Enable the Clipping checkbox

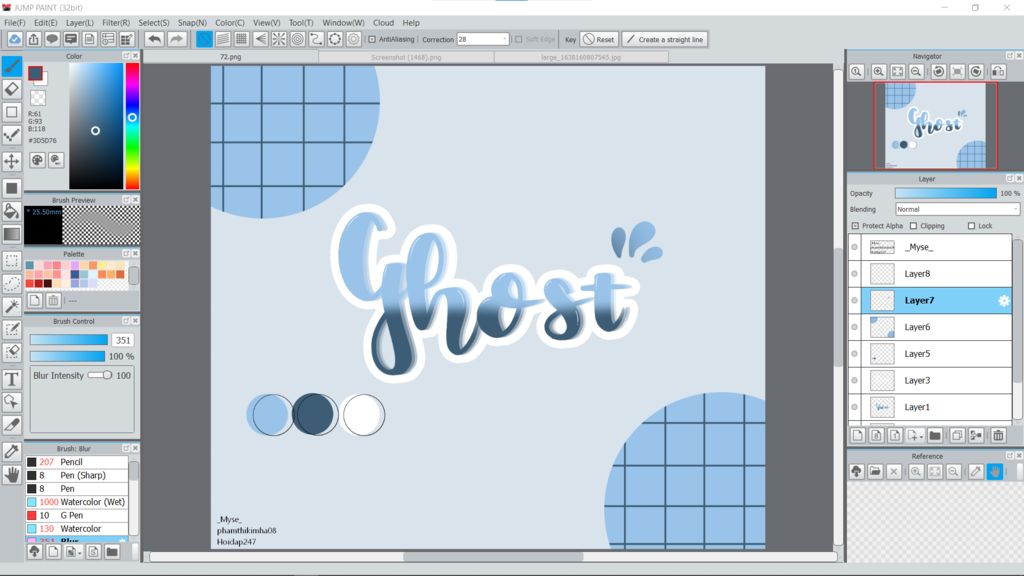[x=914, y=226]
